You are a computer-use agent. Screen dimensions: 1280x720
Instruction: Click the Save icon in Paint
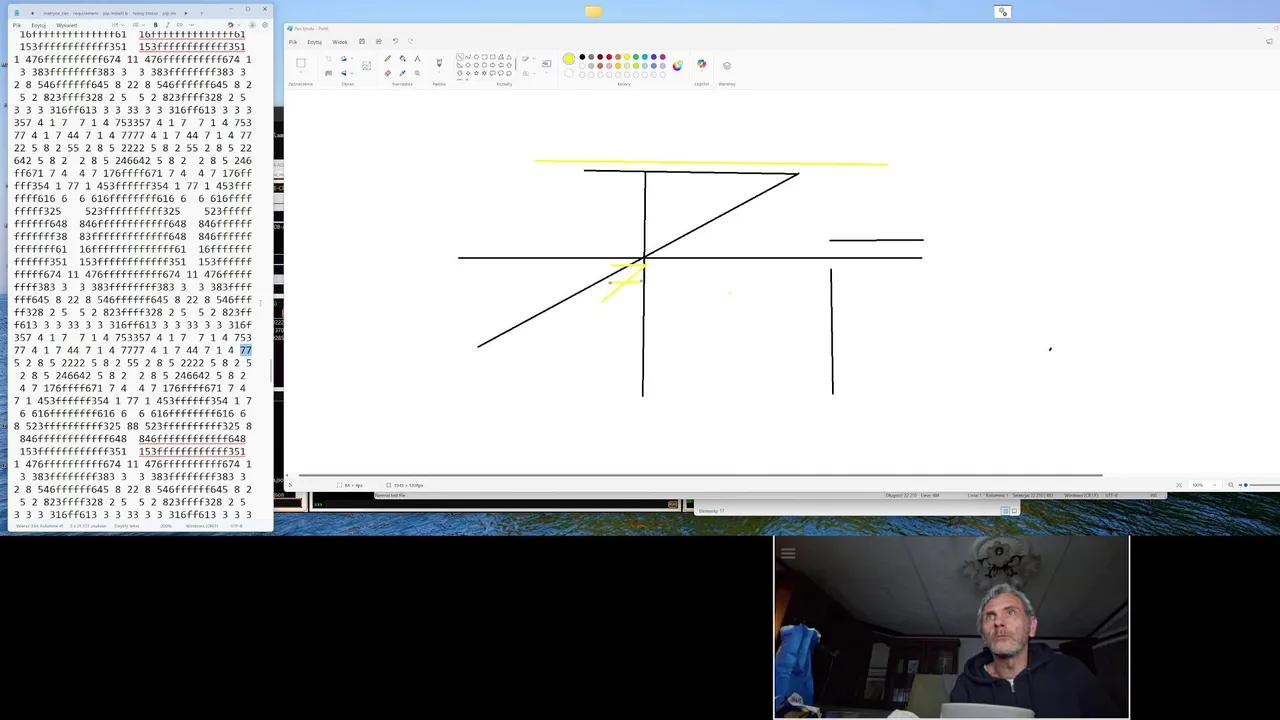(x=362, y=42)
